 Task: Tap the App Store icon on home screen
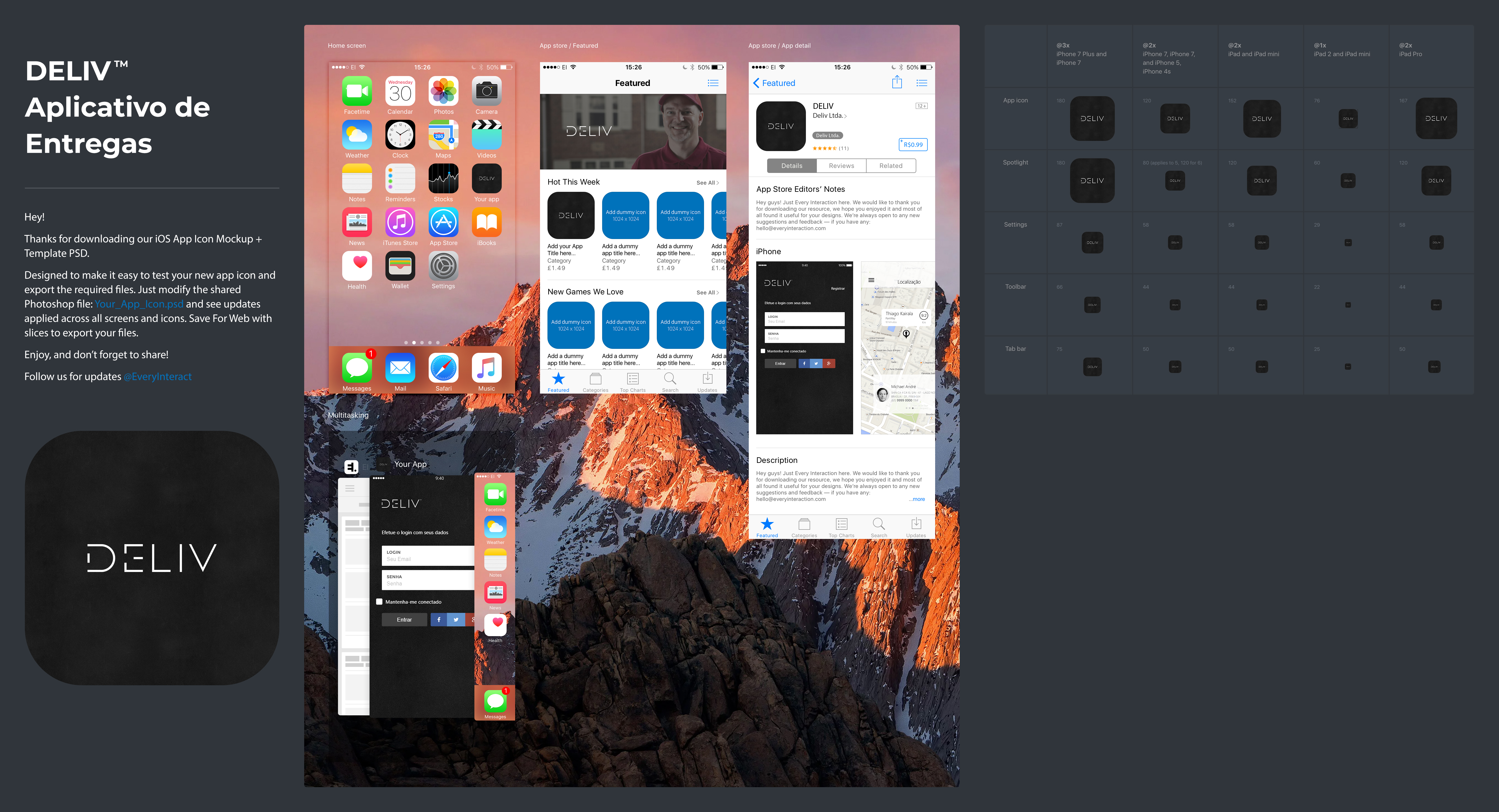pos(443,222)
